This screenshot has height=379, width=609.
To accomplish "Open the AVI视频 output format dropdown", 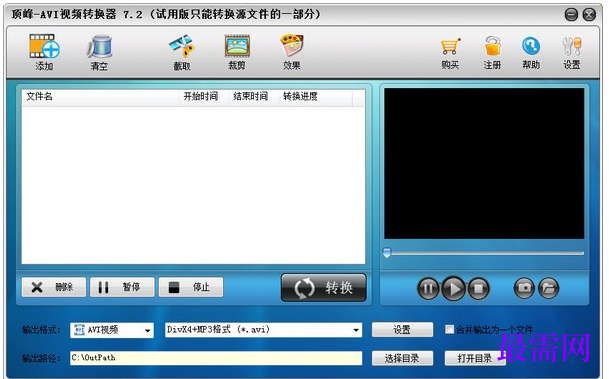I will click(112, 330).
